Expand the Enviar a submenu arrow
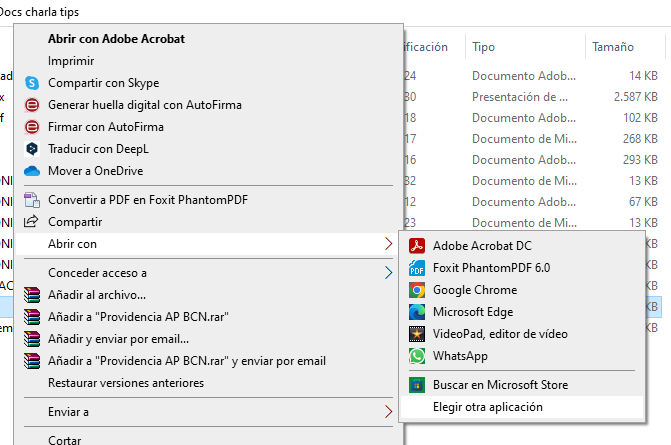The height and width of the screenshot is (445, 671). [388, 412]
